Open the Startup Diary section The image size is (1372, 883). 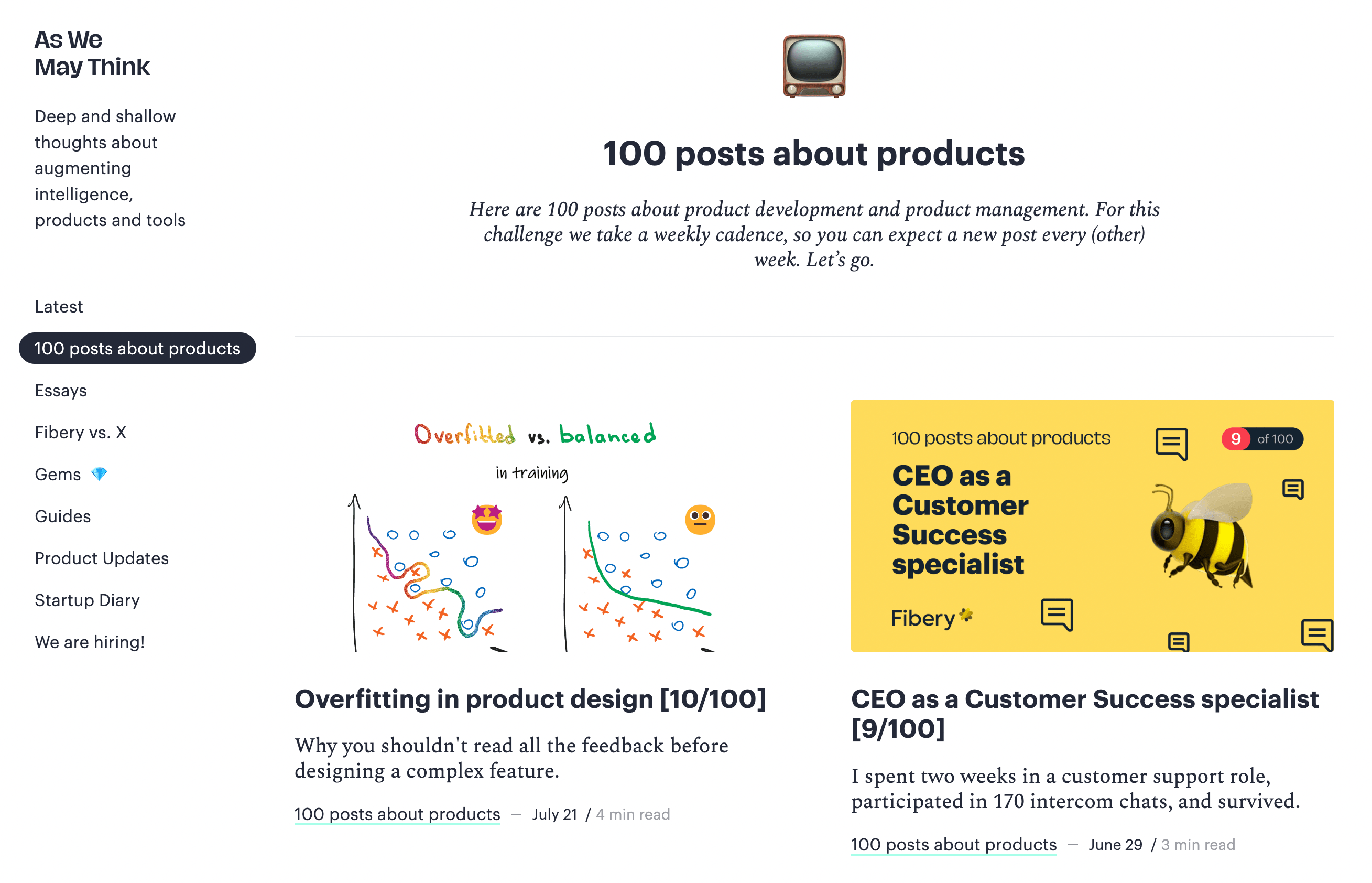tap(87, 600)
